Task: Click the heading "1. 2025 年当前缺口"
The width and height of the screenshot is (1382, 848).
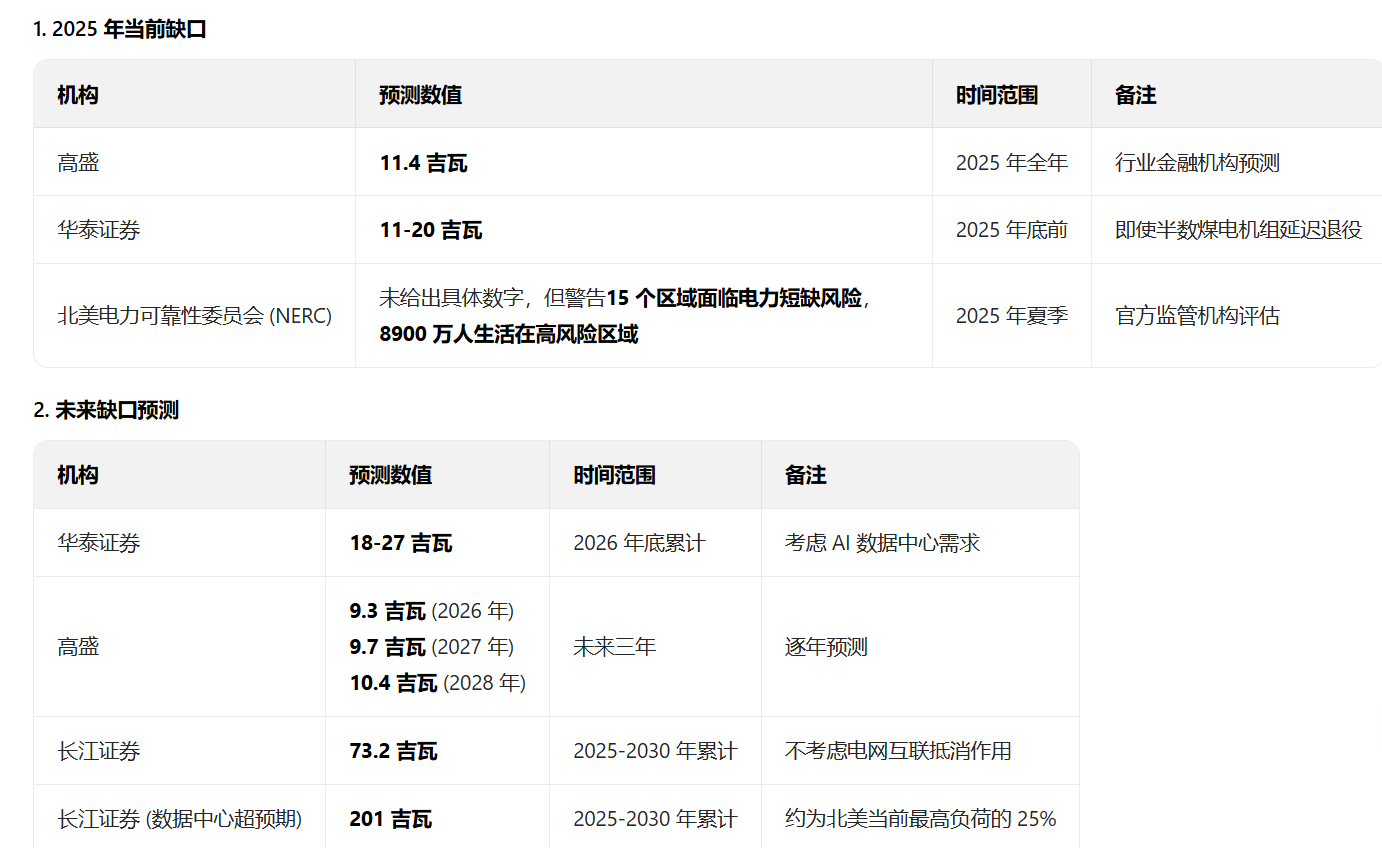Action: (120, 29)
